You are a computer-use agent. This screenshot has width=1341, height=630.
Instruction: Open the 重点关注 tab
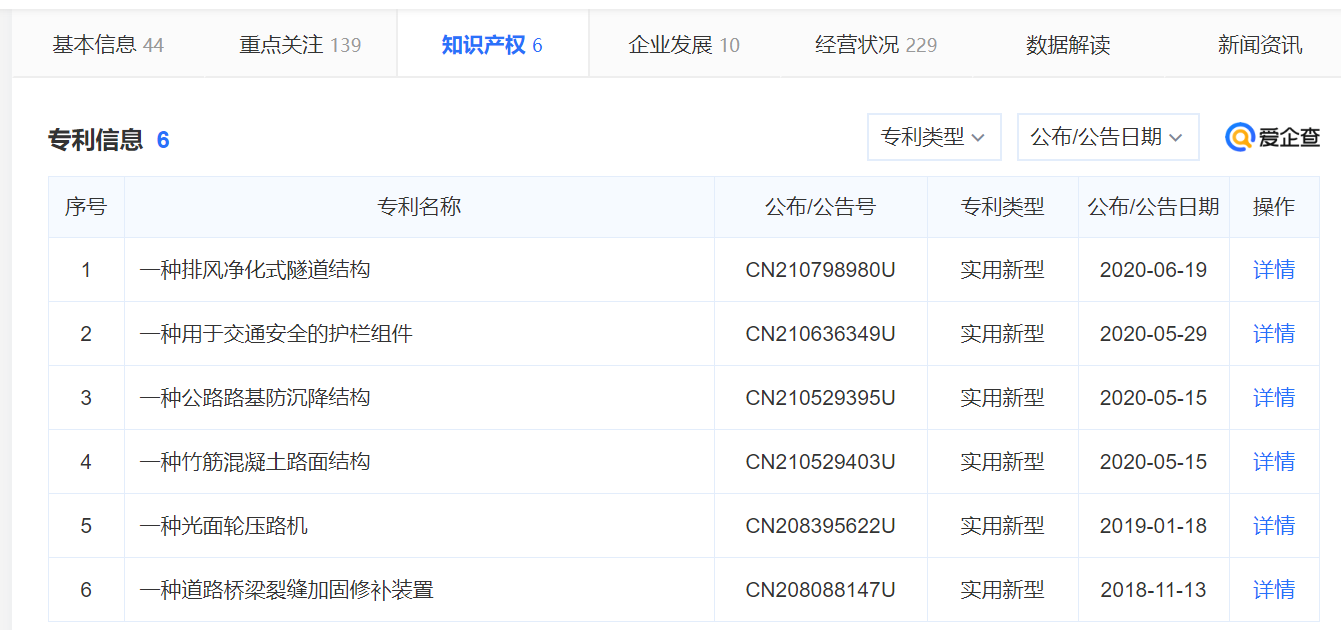300,45
